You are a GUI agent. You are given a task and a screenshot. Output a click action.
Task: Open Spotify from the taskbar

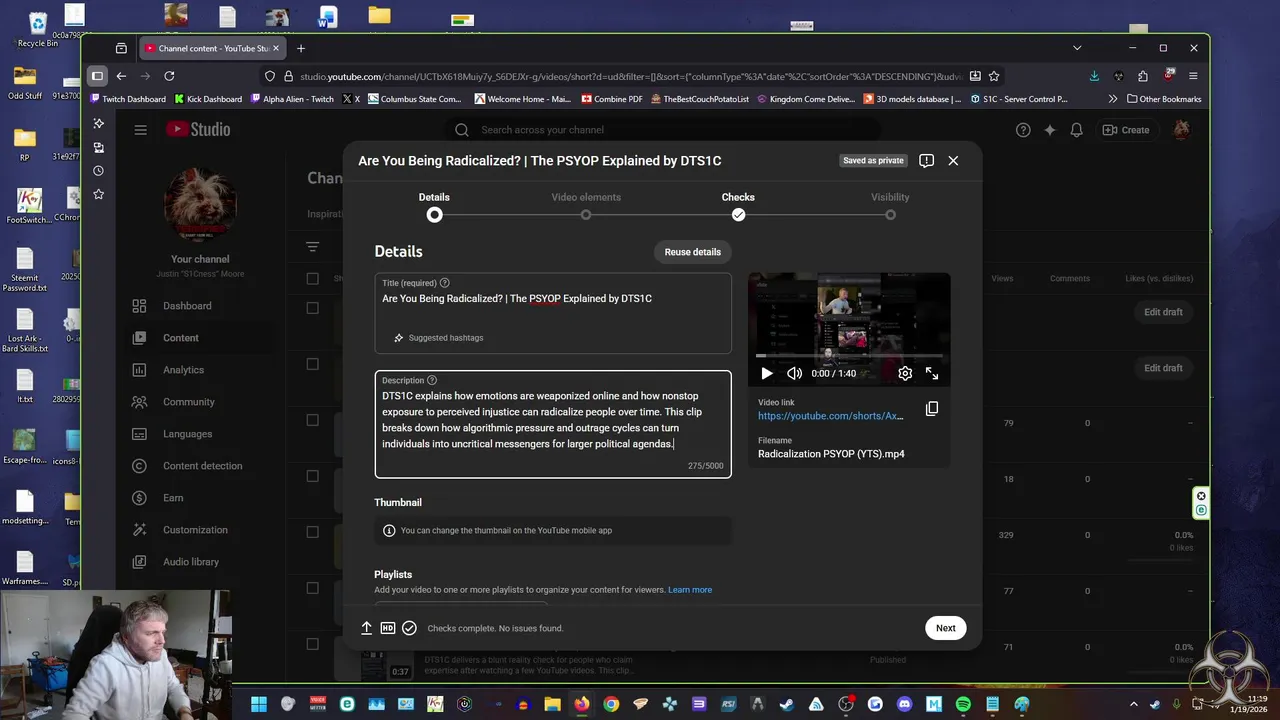963,704
